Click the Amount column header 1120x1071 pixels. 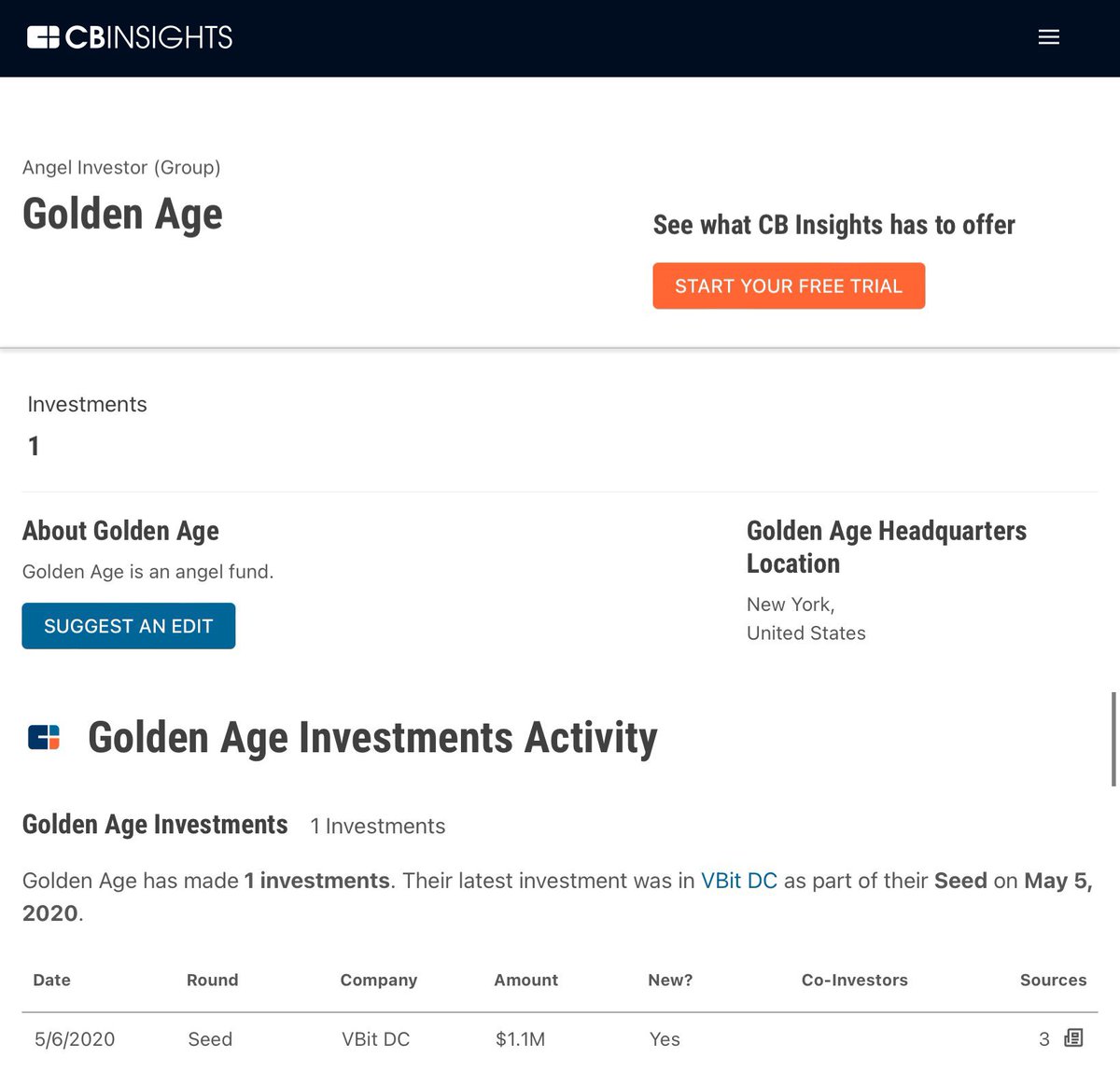tap(526, 980)
